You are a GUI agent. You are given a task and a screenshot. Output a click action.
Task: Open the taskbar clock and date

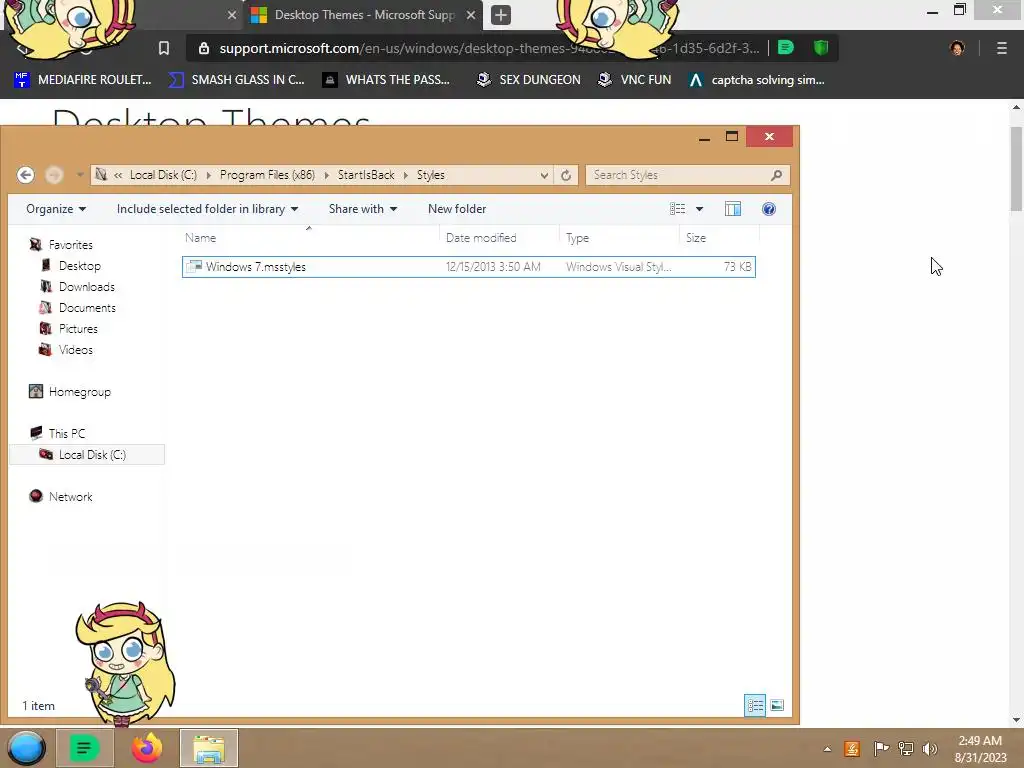click(x=980, y=749)
